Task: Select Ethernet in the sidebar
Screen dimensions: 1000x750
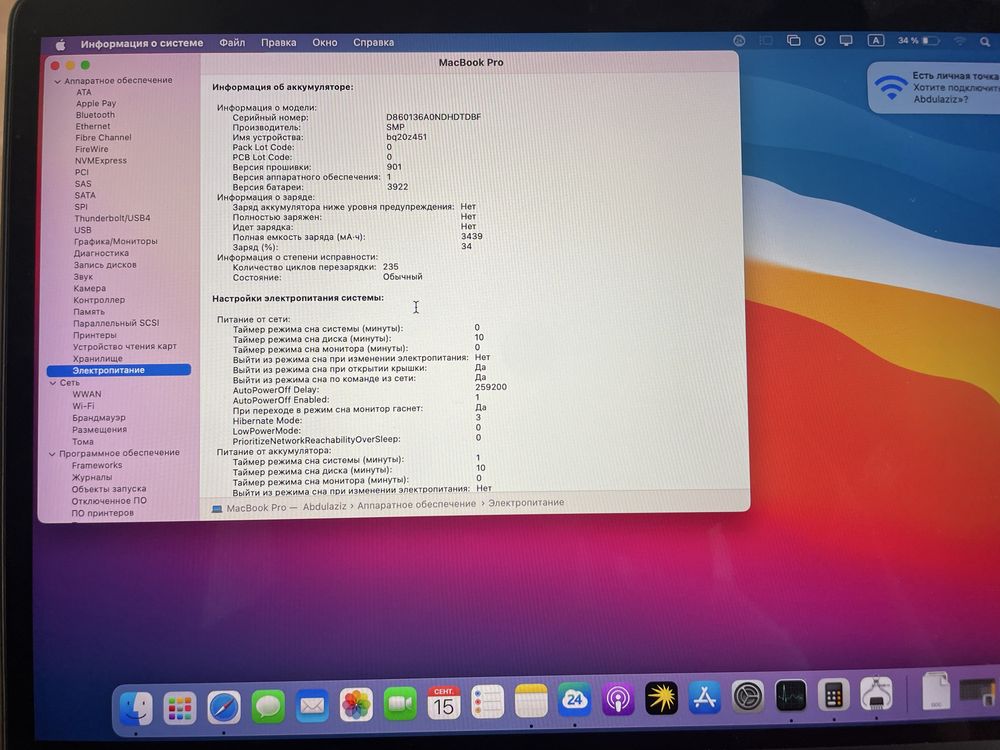Action: pyautogui.click(x=92, y=126)
